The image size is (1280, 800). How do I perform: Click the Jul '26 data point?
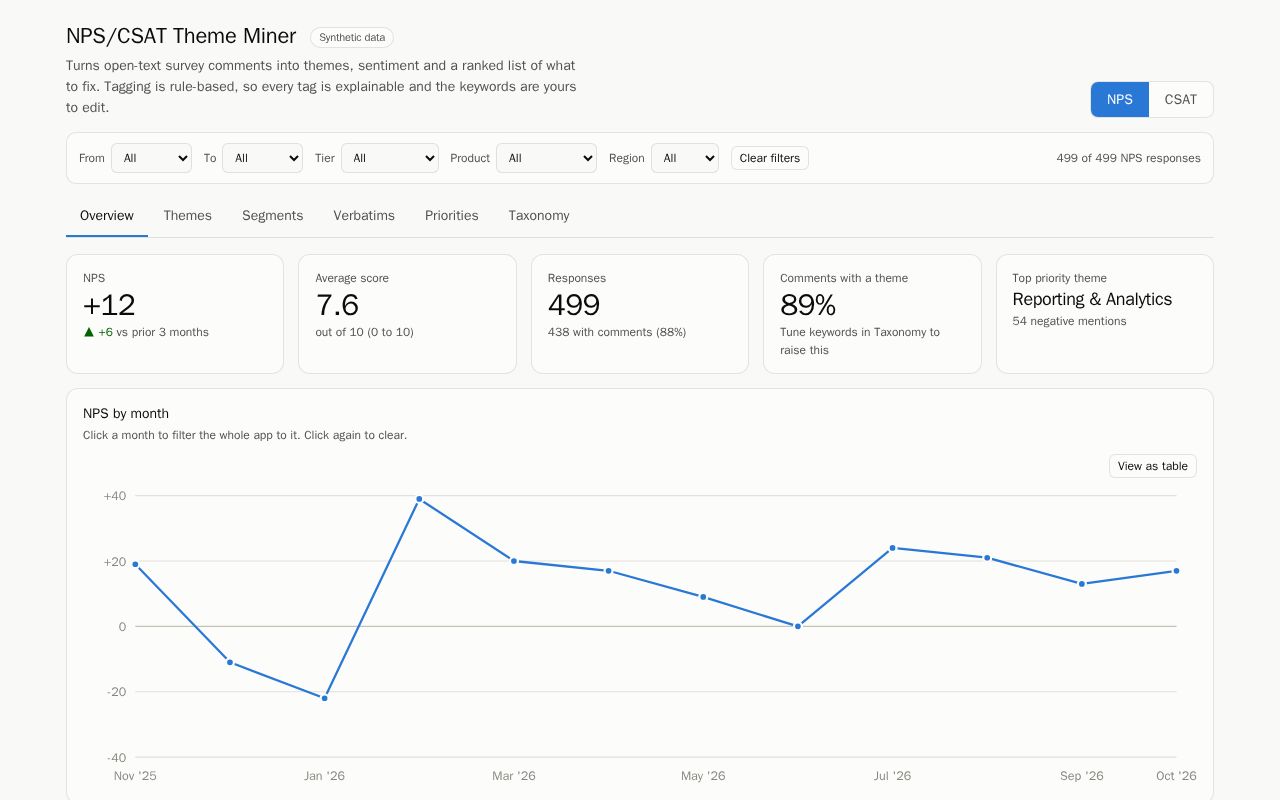[892, 548]
